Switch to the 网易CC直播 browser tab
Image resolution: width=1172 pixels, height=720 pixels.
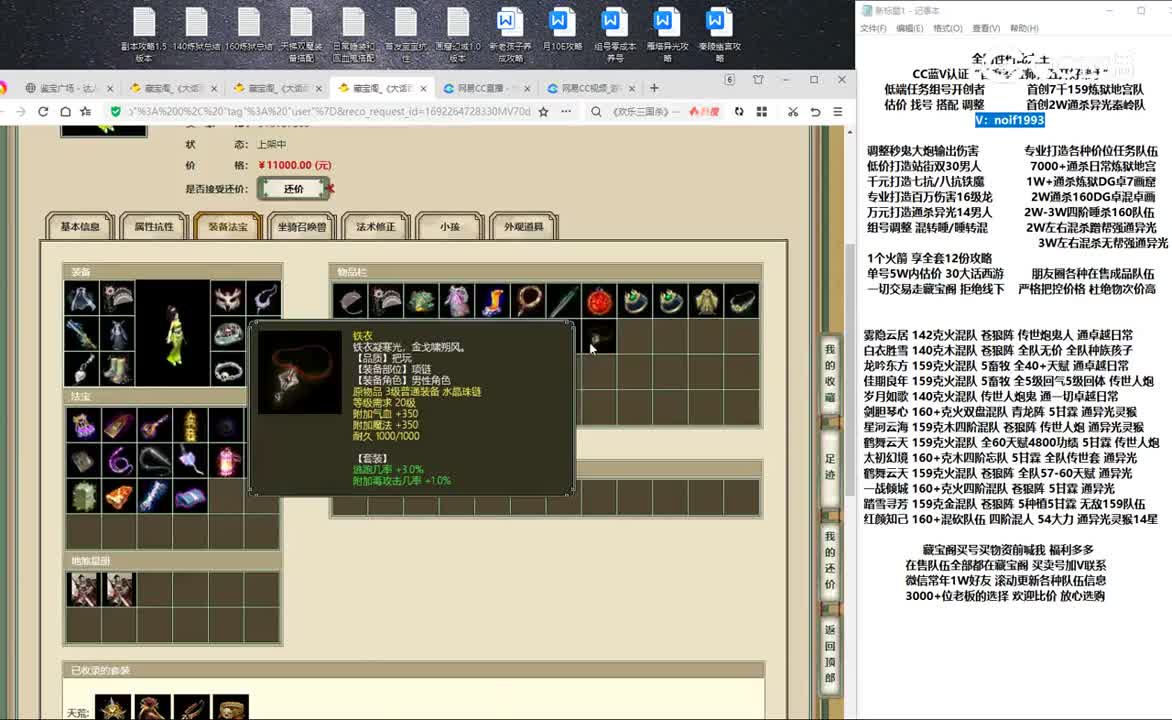[486, 87]
